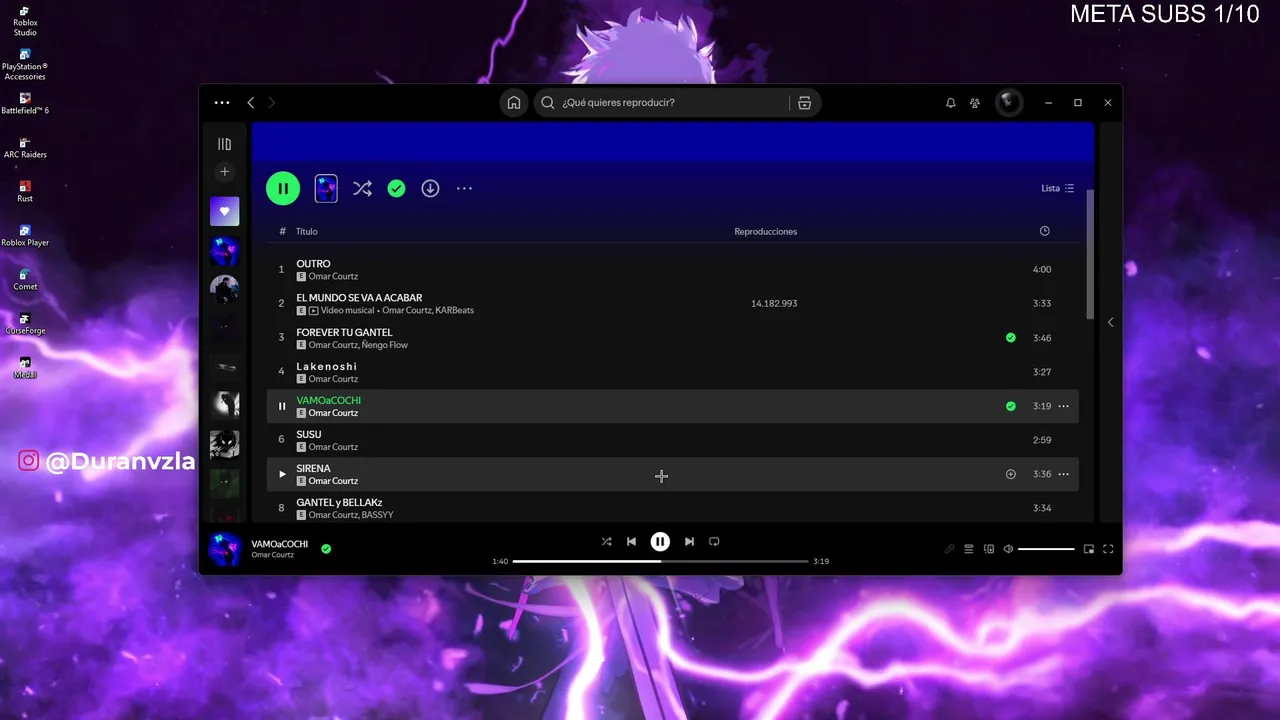1280x720 pixels.
Task: Toggle saved check on FOREVER TU GANTEL
Action: [x=1010, y=338]
